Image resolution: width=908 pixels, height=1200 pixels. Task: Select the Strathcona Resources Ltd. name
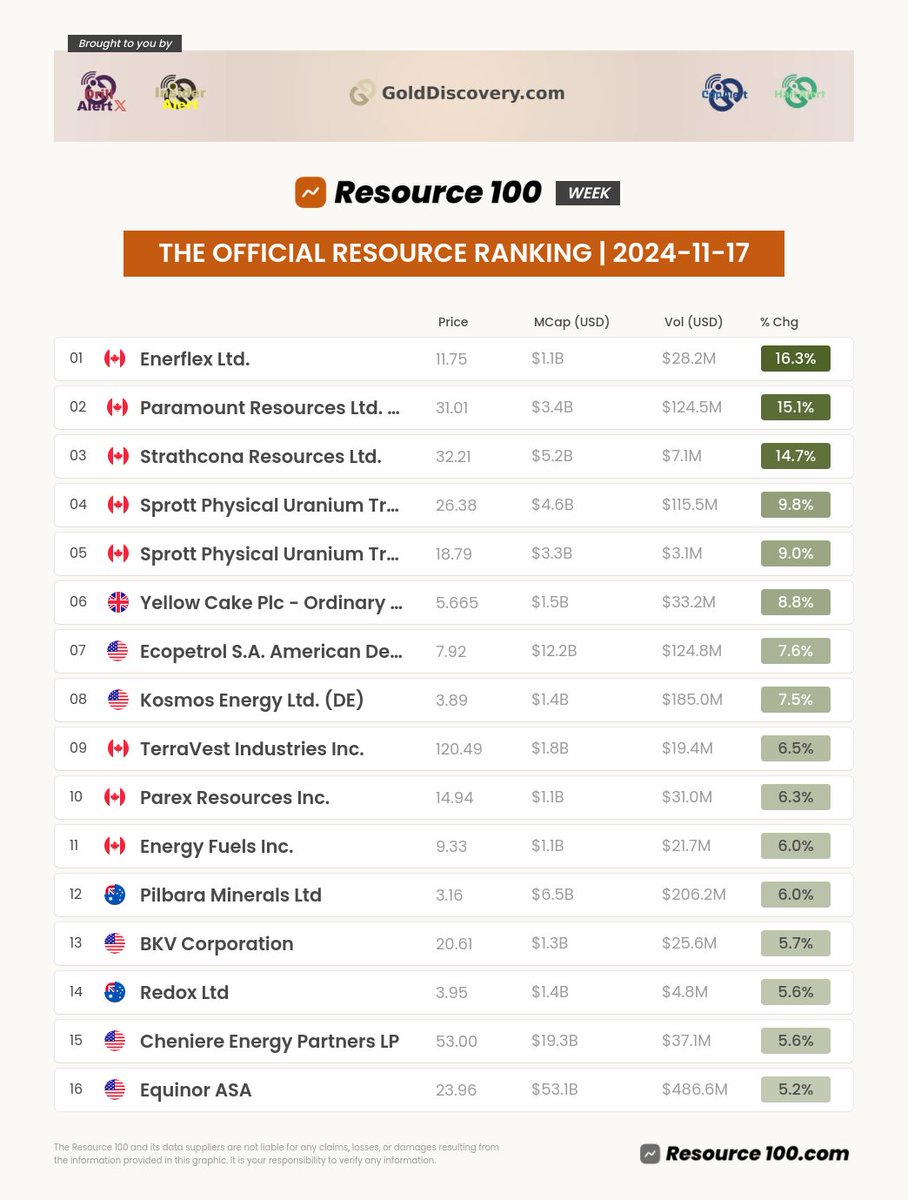(261, 456)
